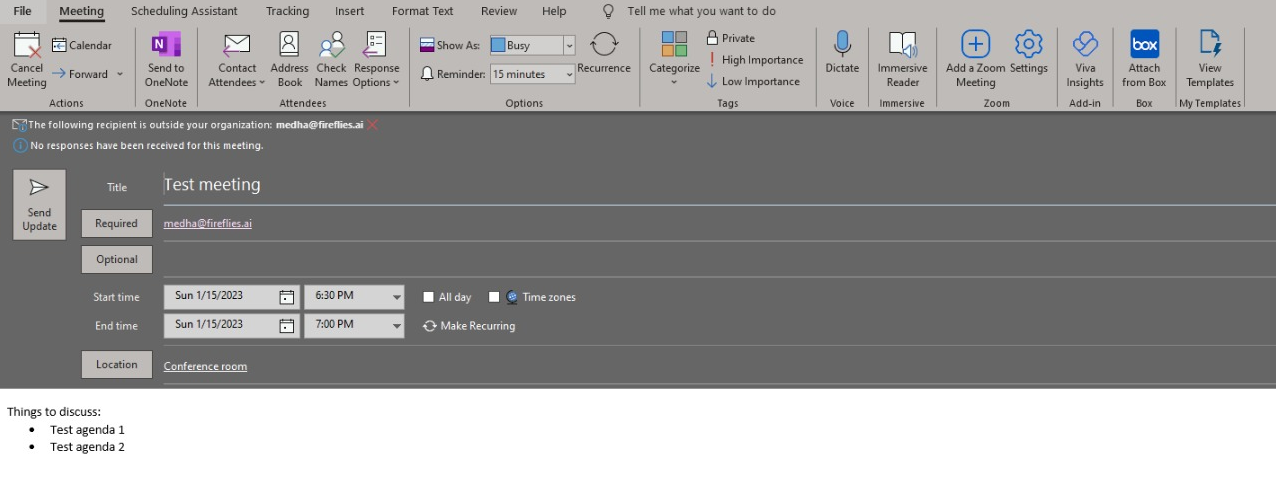
Task: Click 'Test agenda 1' bullet text
Action: (x=87, y=430)
